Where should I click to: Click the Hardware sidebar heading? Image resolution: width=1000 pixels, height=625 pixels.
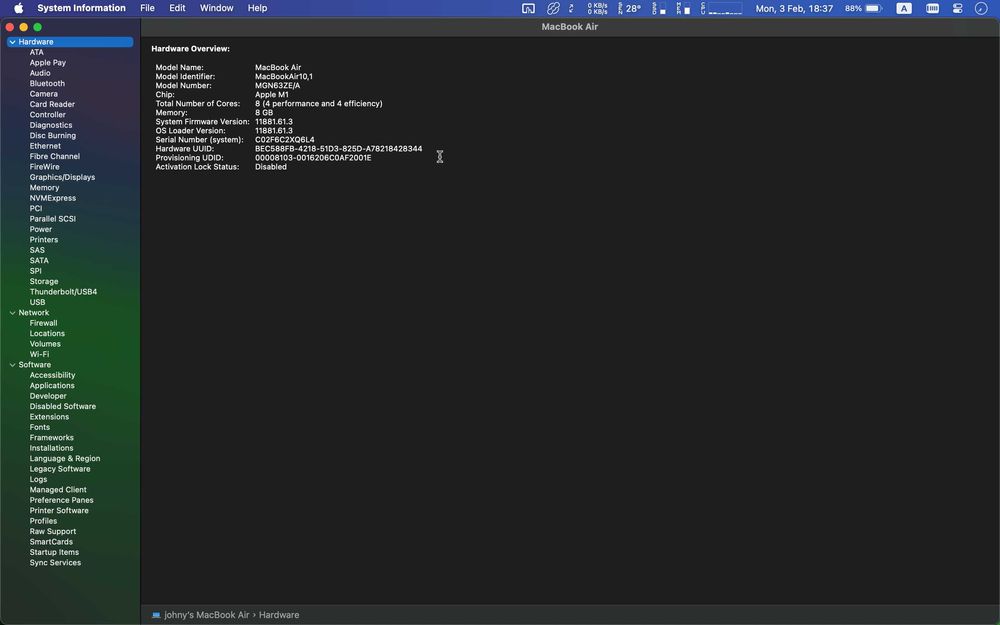click(x=36, y=42)
